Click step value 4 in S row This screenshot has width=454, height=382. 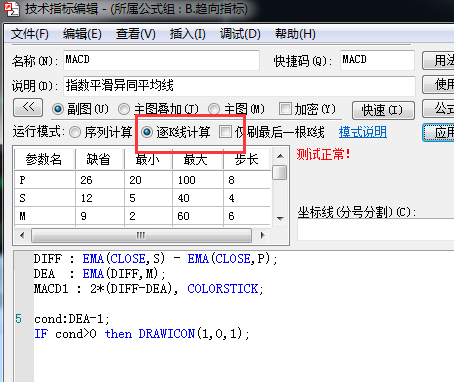[x=247, y=198]
